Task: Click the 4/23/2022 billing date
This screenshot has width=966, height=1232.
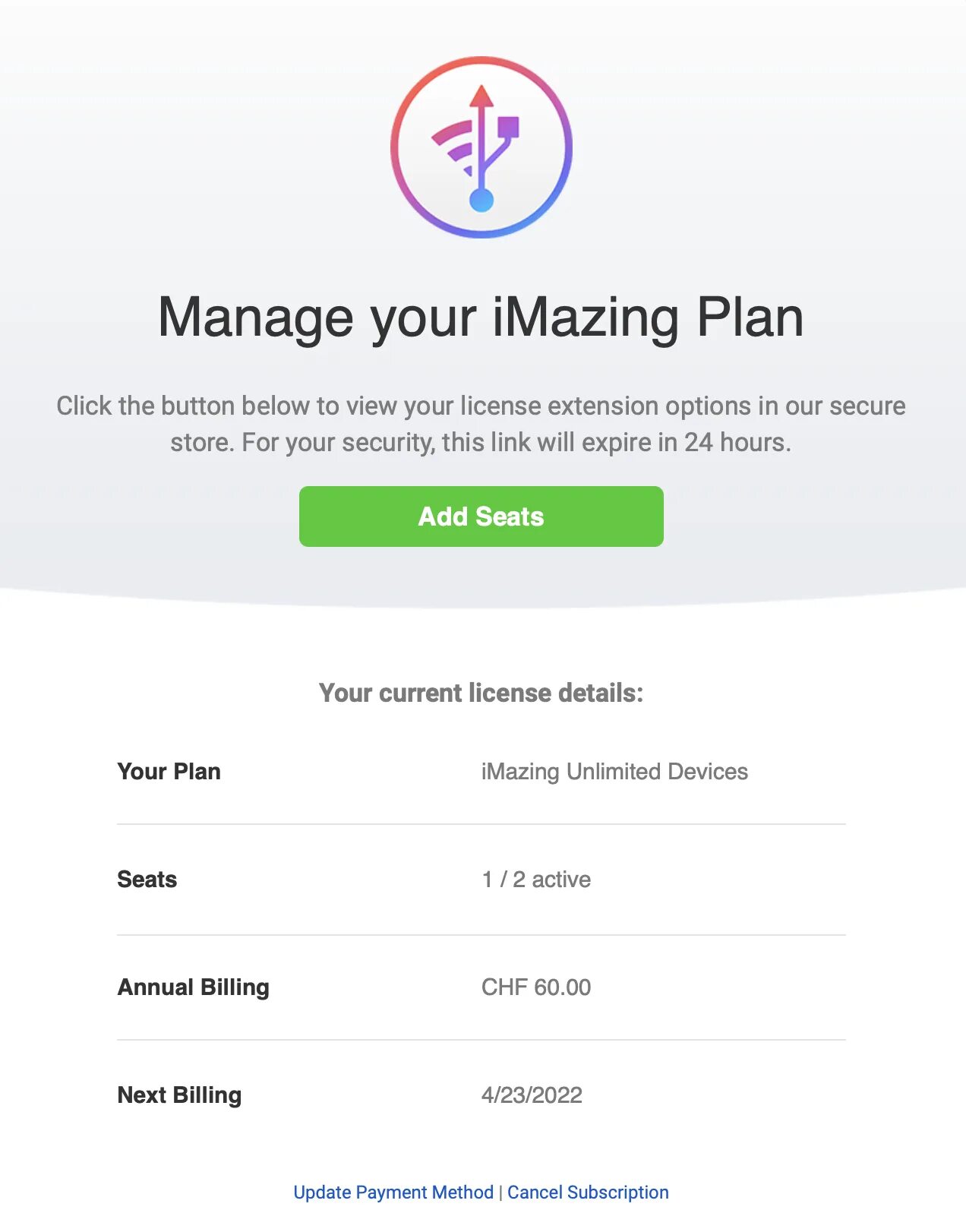Action: 532,1095
